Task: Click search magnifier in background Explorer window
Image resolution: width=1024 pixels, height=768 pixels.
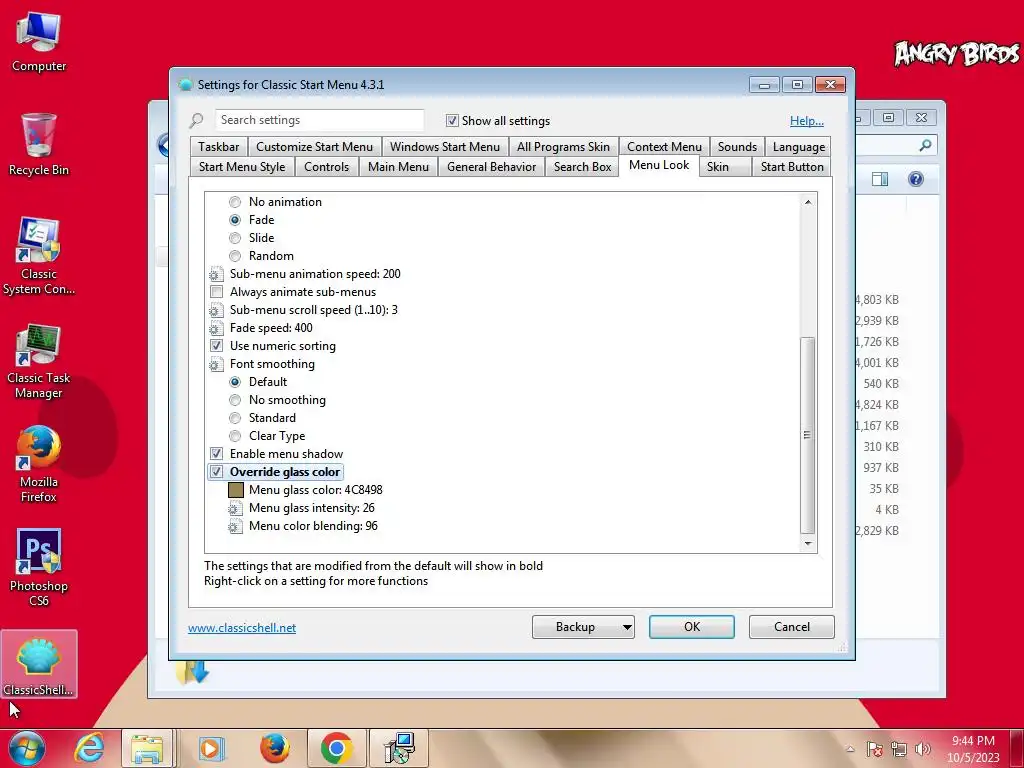Action: [925, 146]
